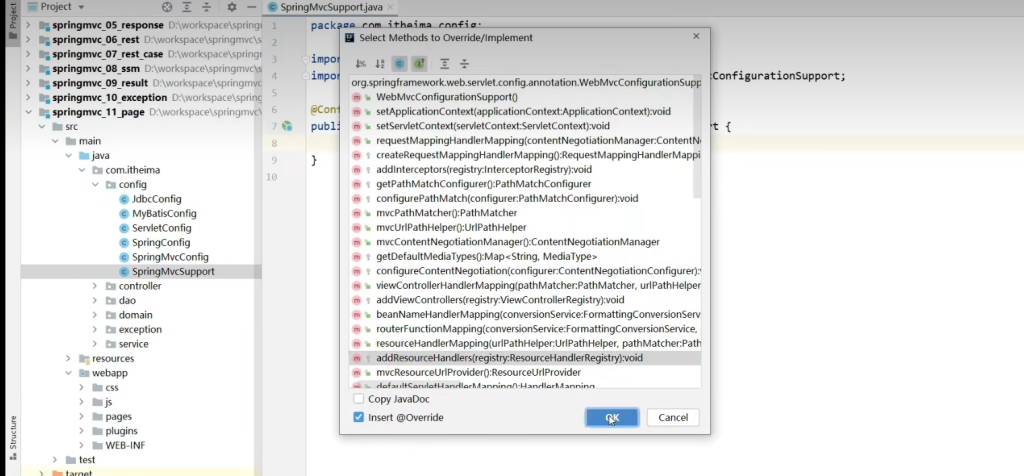Click Sort by Visibility icon in dialog
Viewport: 1024px width, 476px height.
(x=361, y=64)
